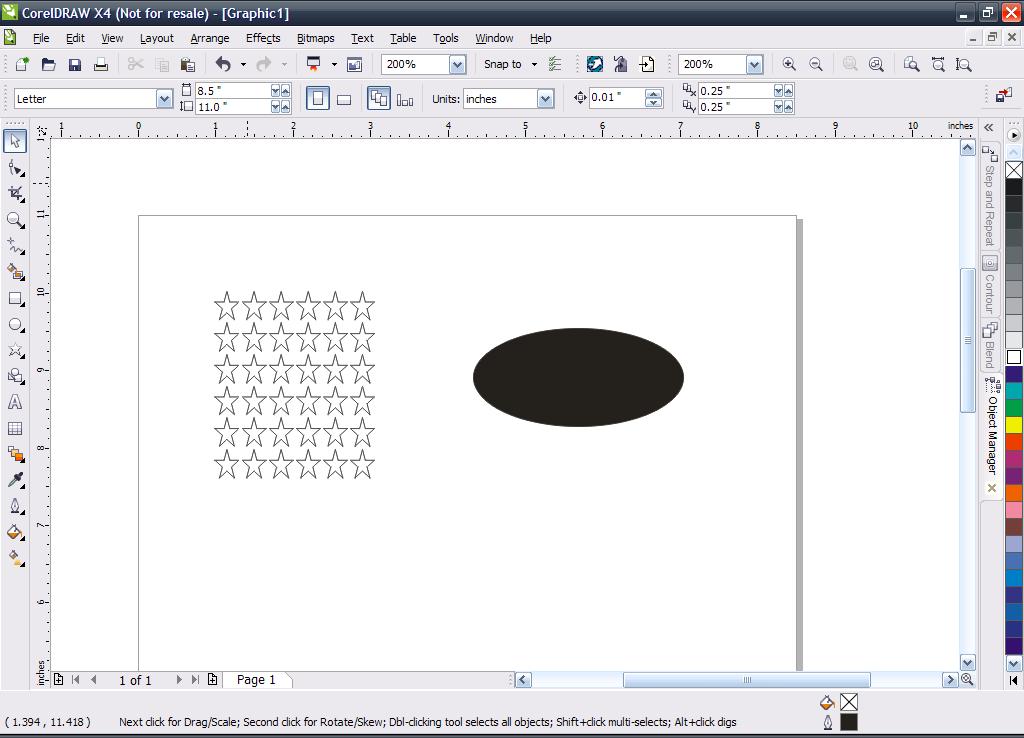Viewport: 1024px width, 738px height.
Task: Click the Zoom In magnifier button
Action: (x=789, y=64)
